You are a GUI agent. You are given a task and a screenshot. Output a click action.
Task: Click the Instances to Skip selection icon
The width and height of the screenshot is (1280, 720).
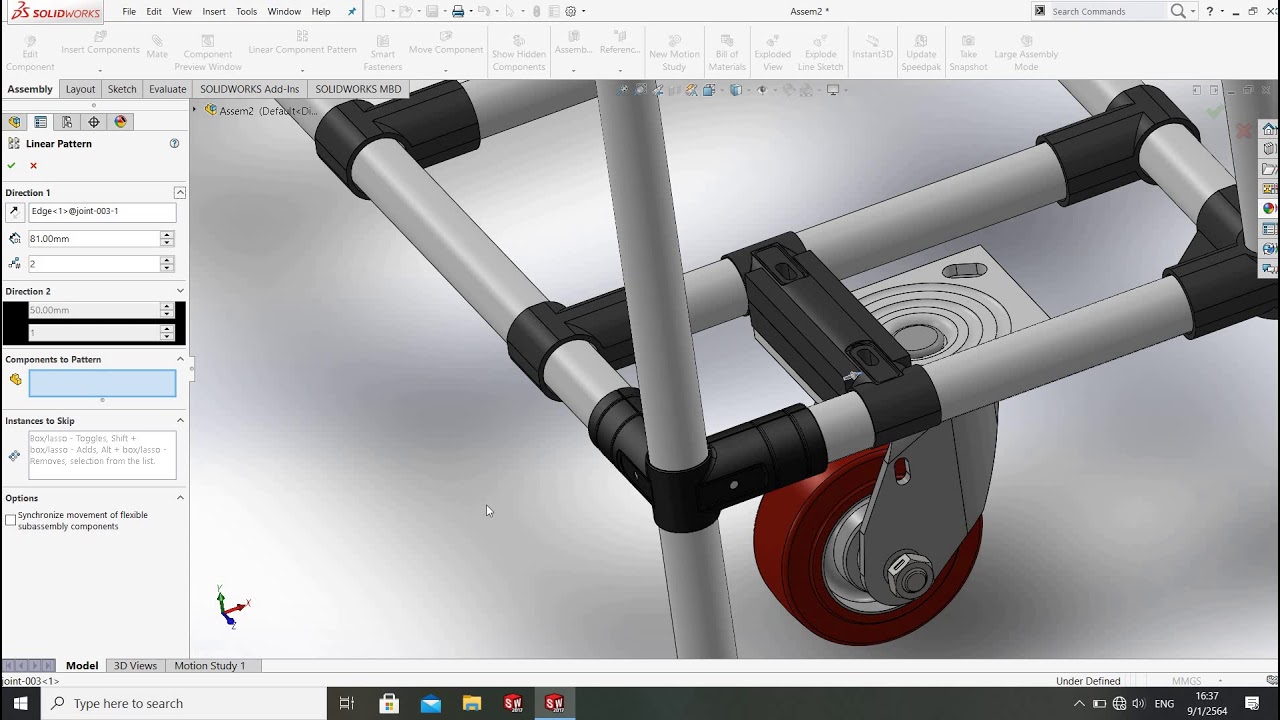14,456
